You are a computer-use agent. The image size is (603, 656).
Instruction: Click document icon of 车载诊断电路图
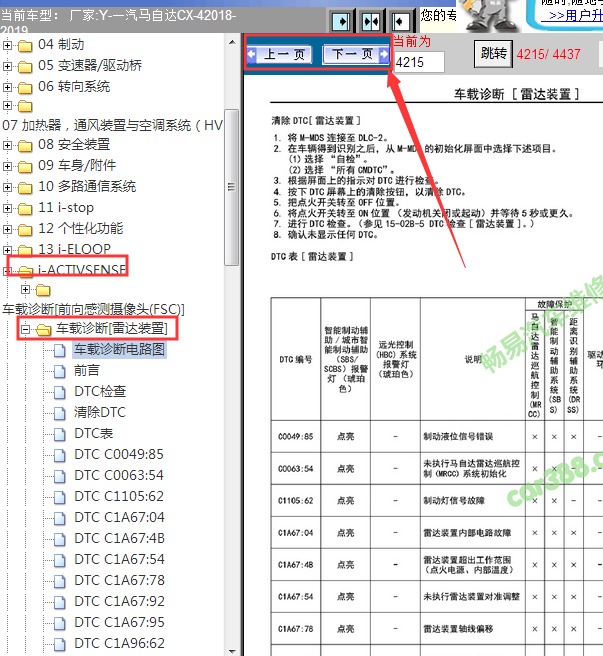[60, 350]
